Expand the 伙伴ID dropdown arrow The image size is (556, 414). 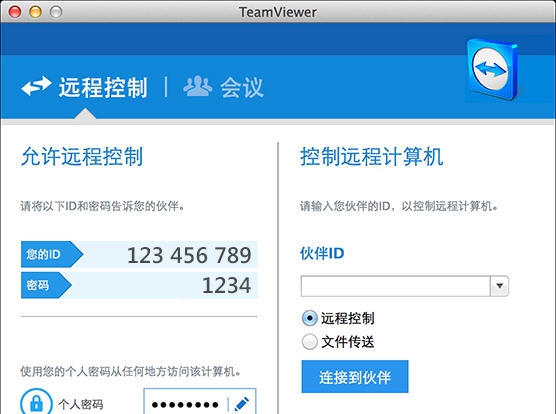[x=500, y=286]
